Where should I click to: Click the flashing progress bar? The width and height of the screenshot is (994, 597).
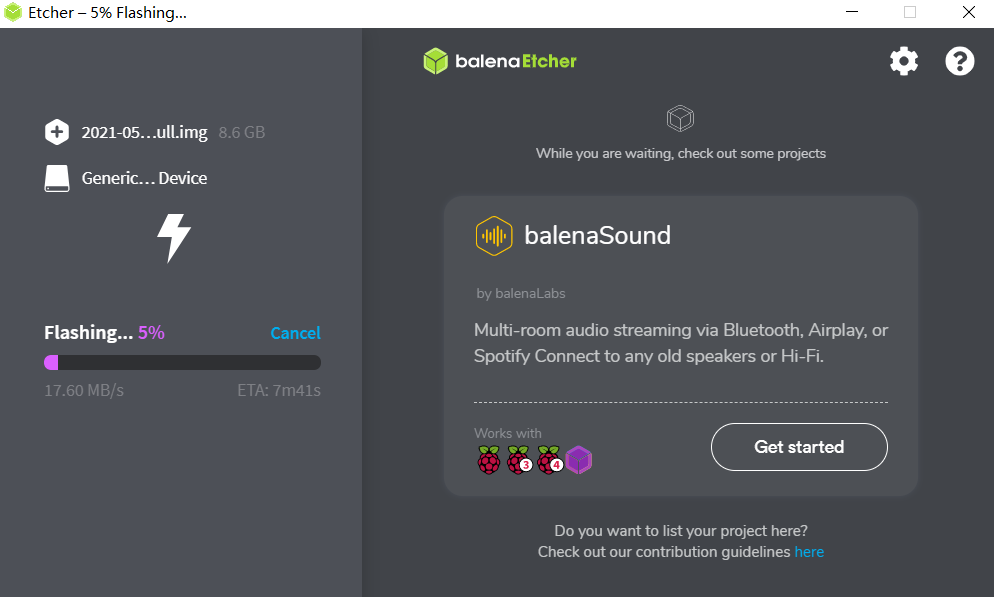pyautogui.click(x=182, y=363)
